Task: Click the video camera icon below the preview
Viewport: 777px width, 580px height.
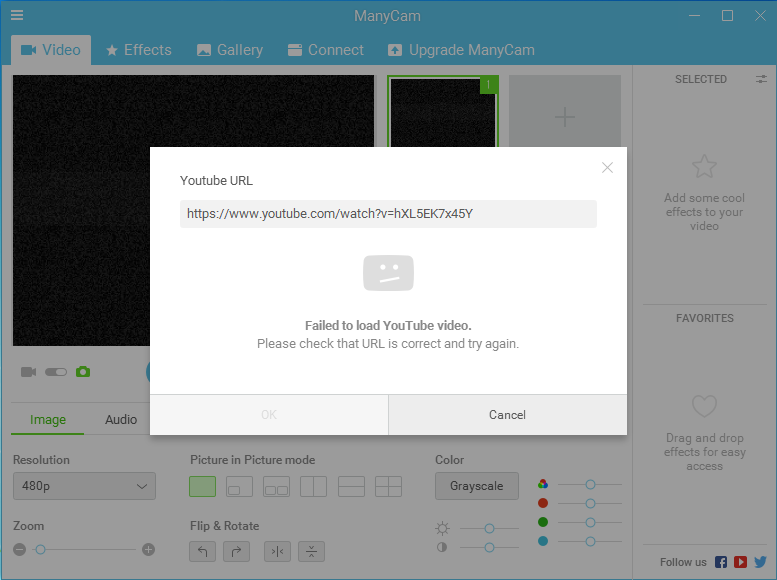Action: (x=28, y=372)
